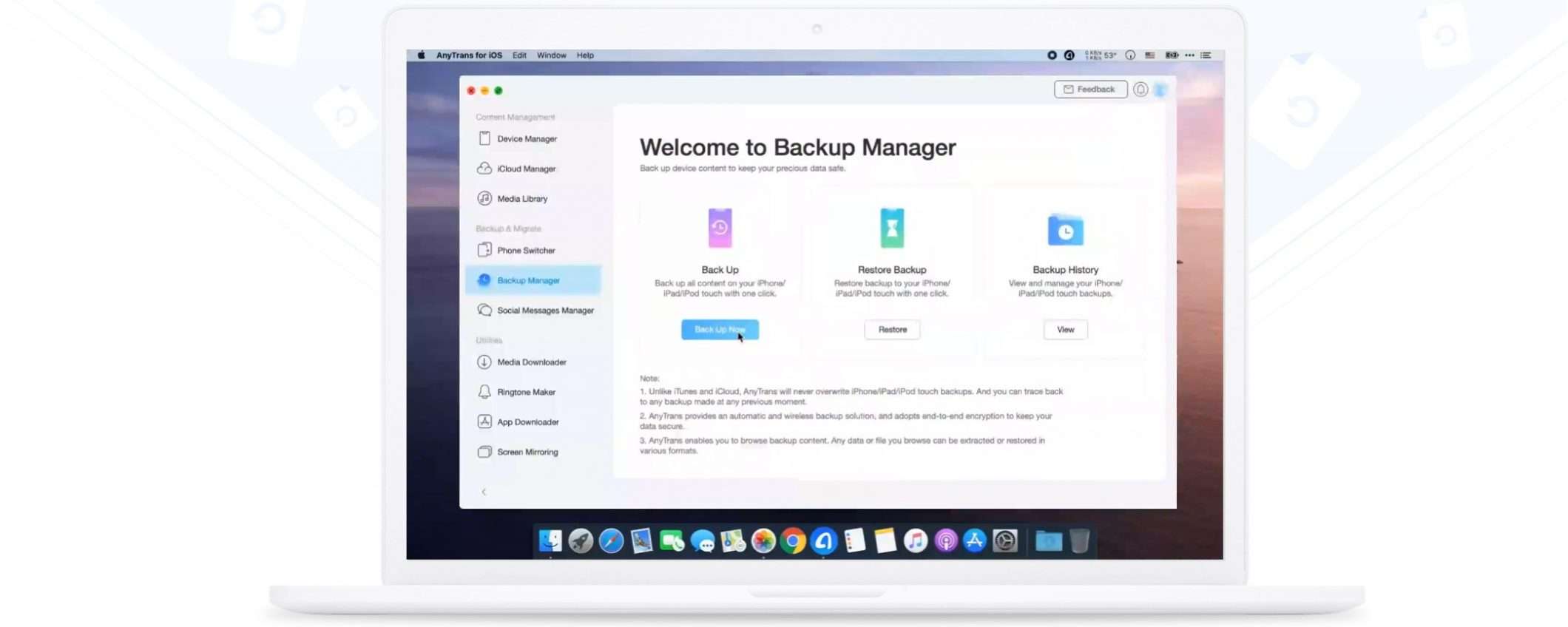The width and height of the screenshot is (1568, 627).
Task: Click note 3 about browsing backup content
Action: pos(842,445)
